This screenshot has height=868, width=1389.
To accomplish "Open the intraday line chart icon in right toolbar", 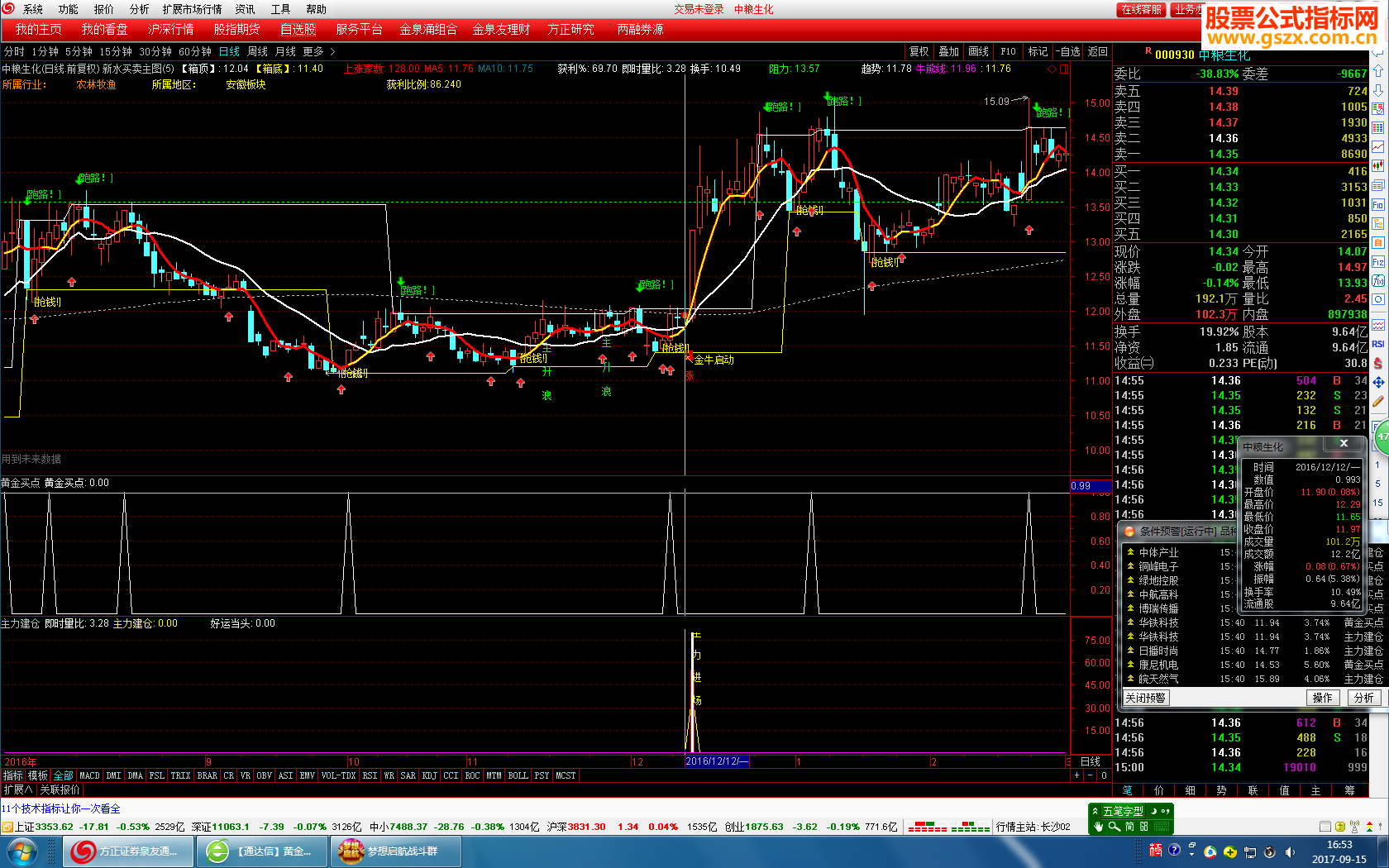I will 1378,146.
